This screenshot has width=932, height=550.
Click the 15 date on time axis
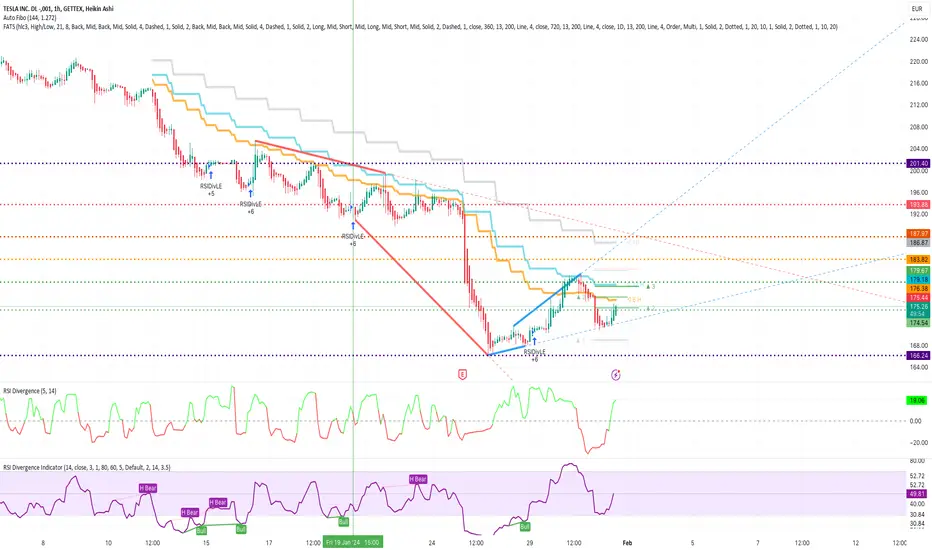[x=206, y=543]
